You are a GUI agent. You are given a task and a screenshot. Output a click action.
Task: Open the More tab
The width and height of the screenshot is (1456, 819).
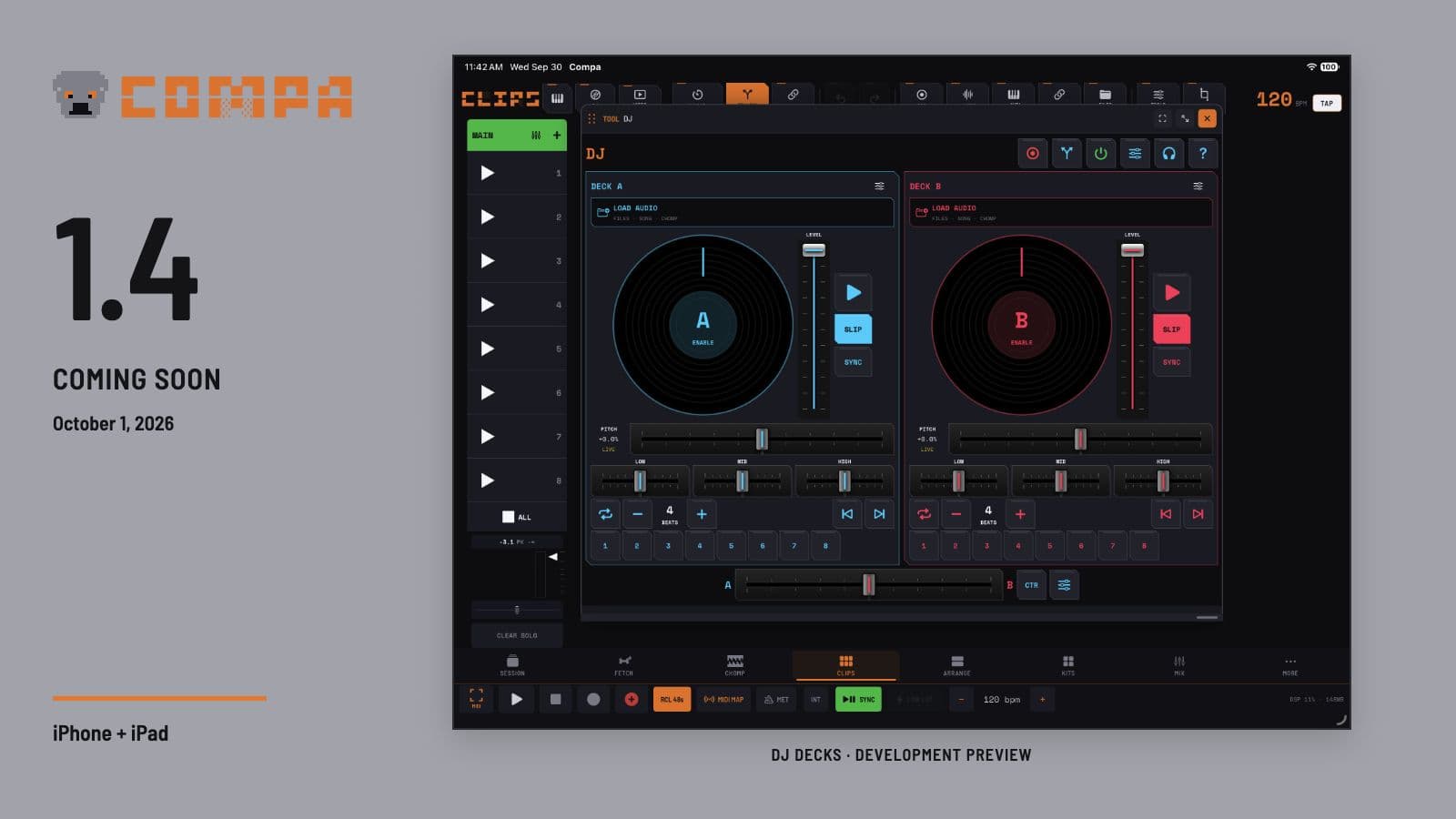coord(1290,665)
